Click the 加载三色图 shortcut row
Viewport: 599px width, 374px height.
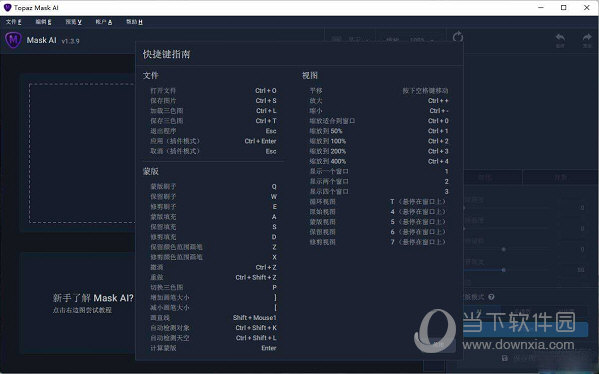[x=213, y=111]
